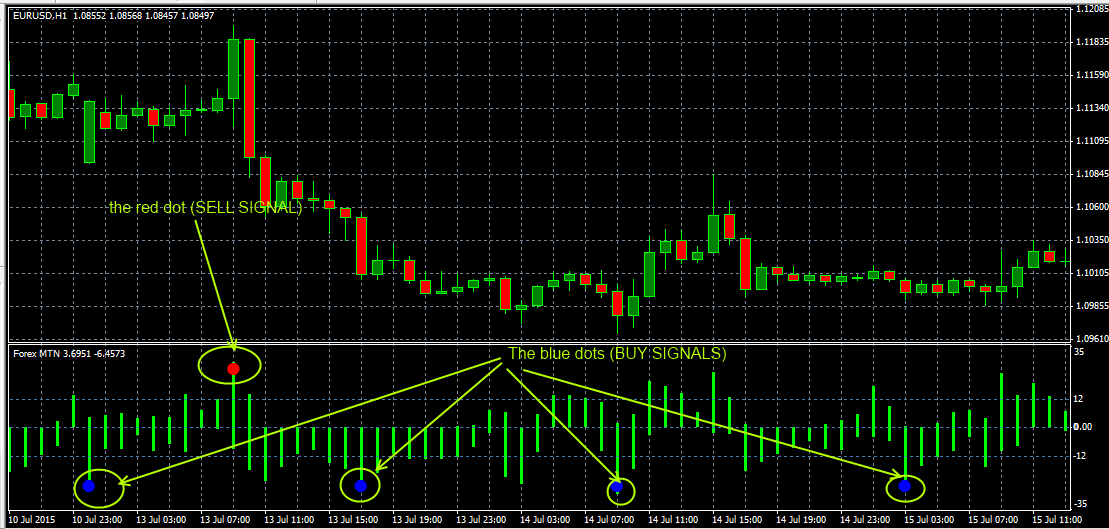Screen dimensions: 1109x529
Task: Click the 1.11590 price axis label
Action: 1090,75
